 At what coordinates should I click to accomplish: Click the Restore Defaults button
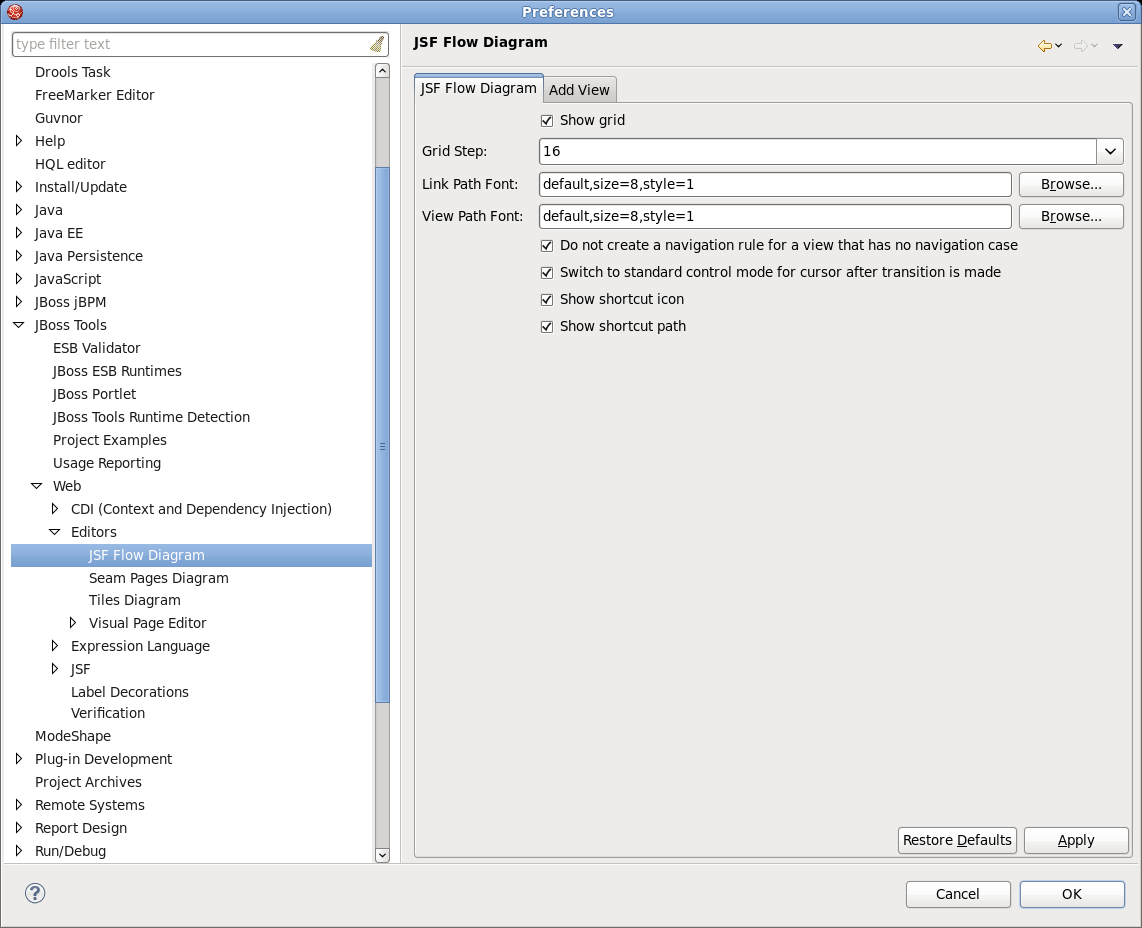(957, 840)
